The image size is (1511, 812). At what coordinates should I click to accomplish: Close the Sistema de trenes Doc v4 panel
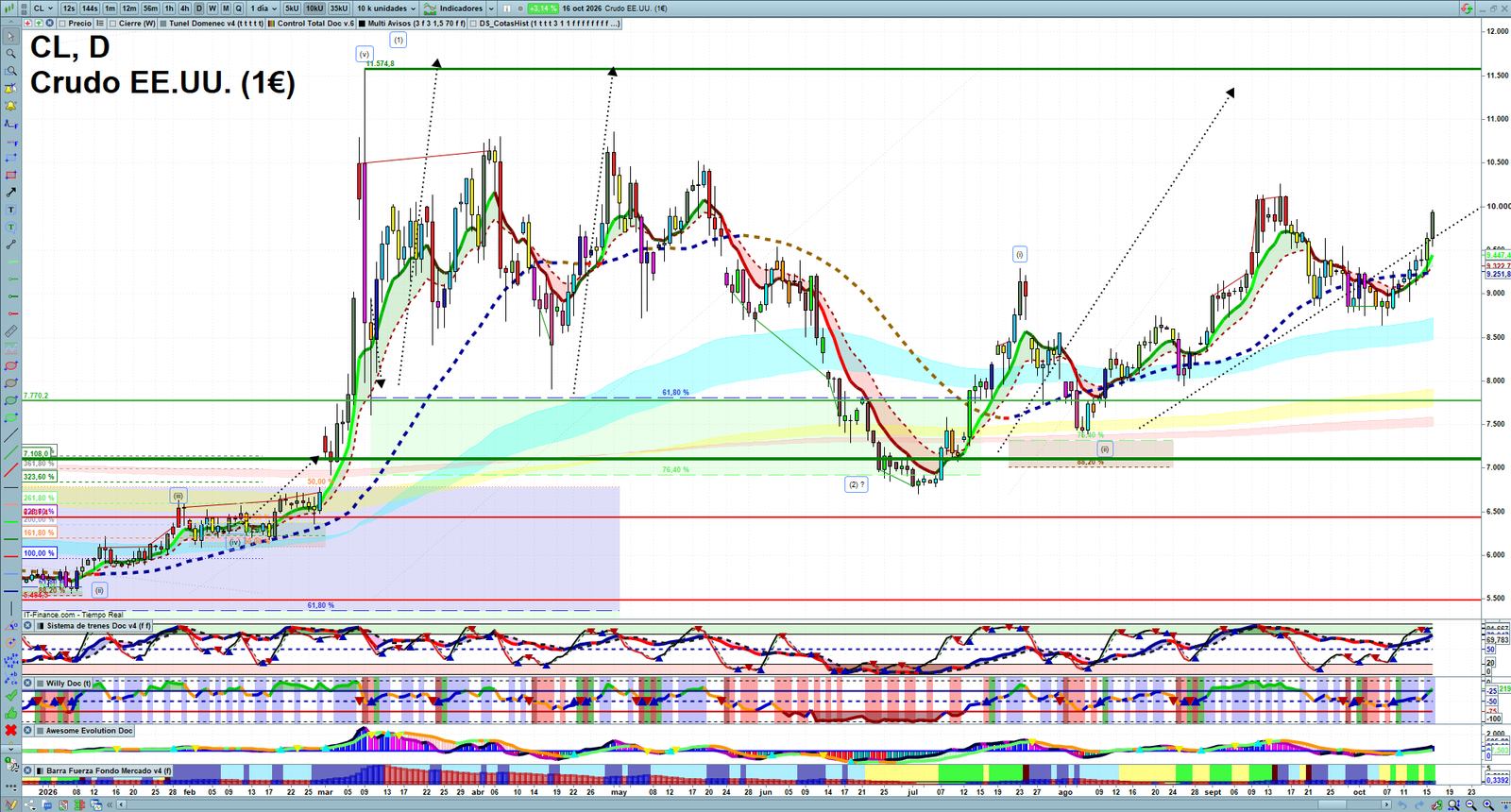28,625
